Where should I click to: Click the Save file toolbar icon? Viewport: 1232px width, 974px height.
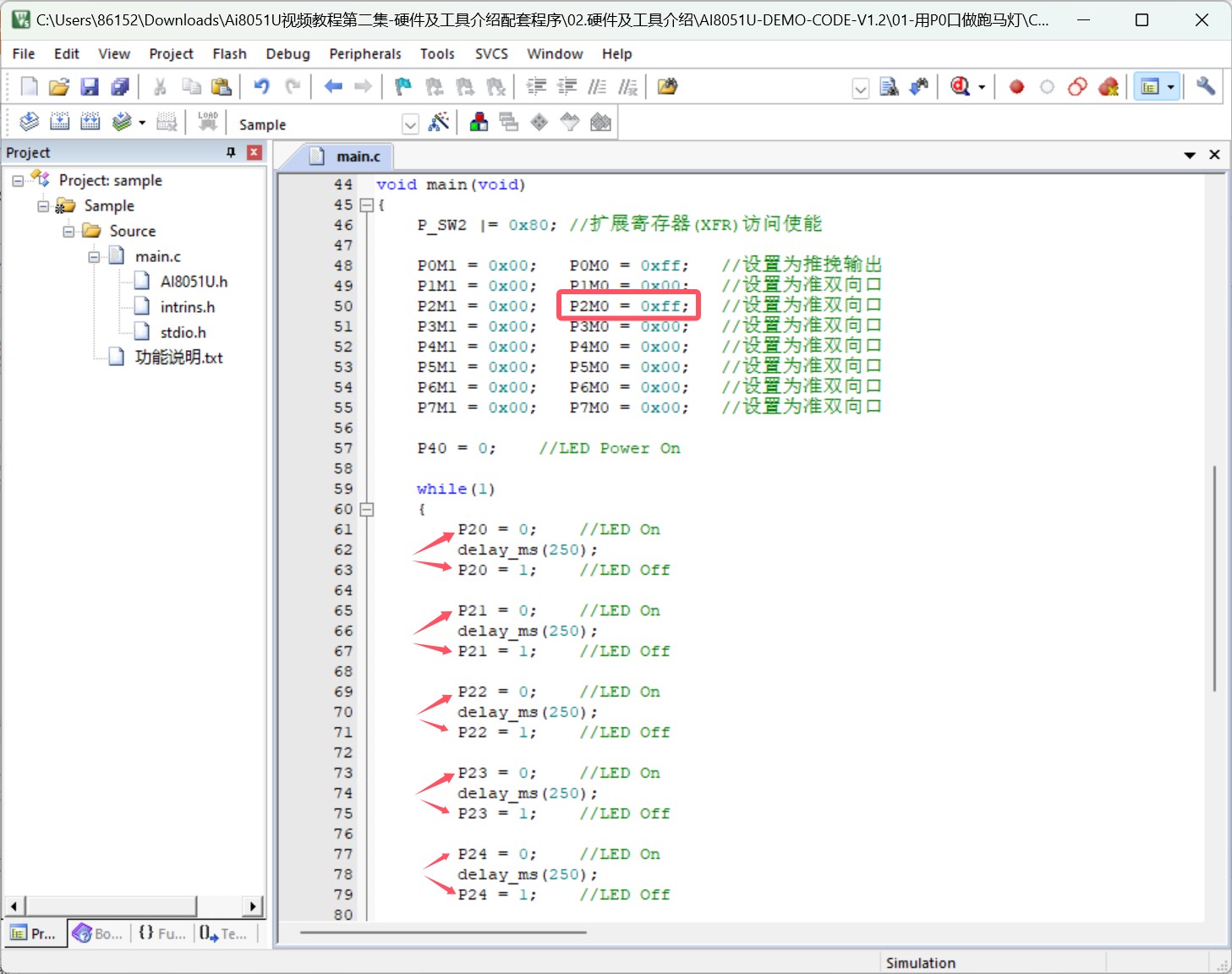(90, 87)
